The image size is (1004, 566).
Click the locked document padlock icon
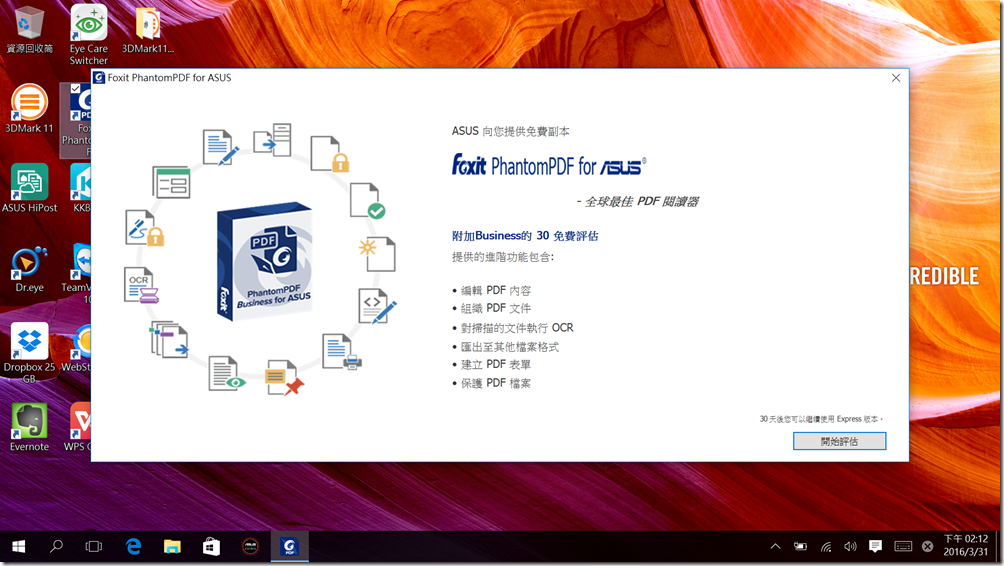(x=329, y=154)
